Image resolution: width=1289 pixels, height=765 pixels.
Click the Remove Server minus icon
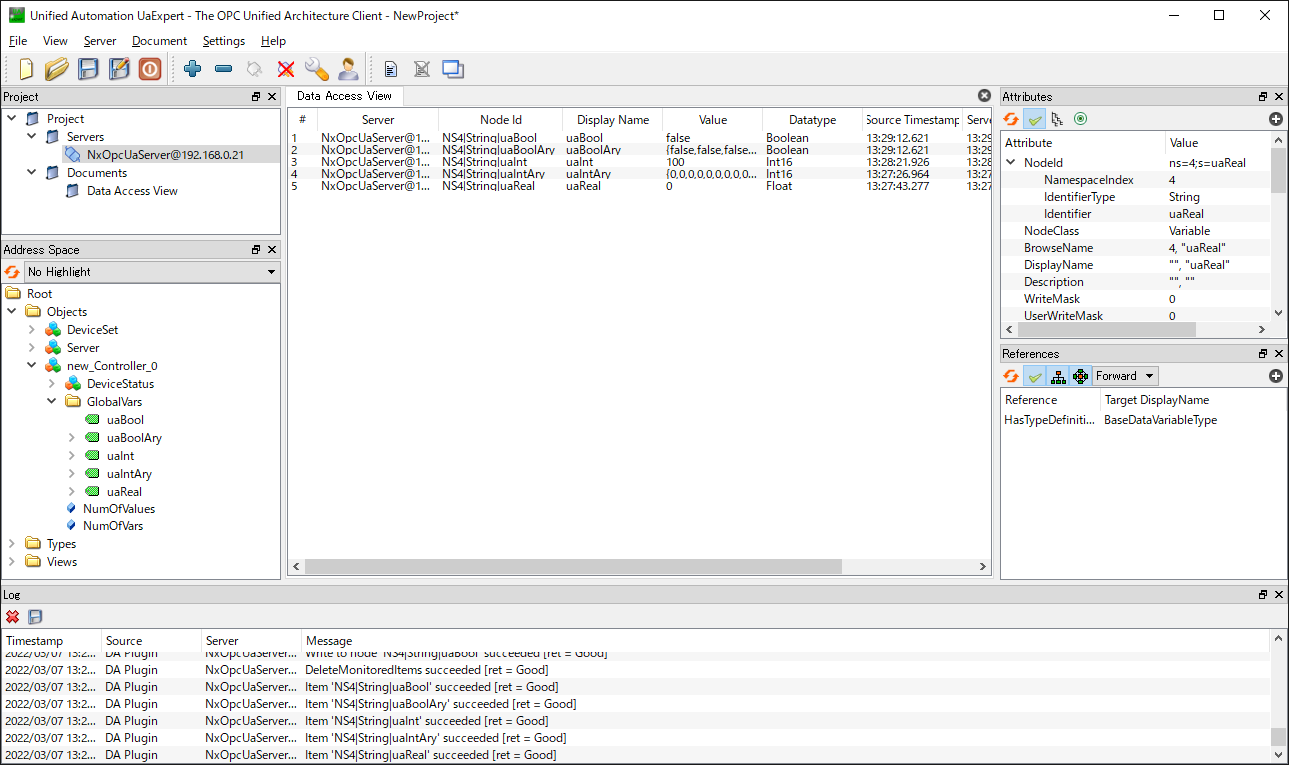[x=224, y=69]
